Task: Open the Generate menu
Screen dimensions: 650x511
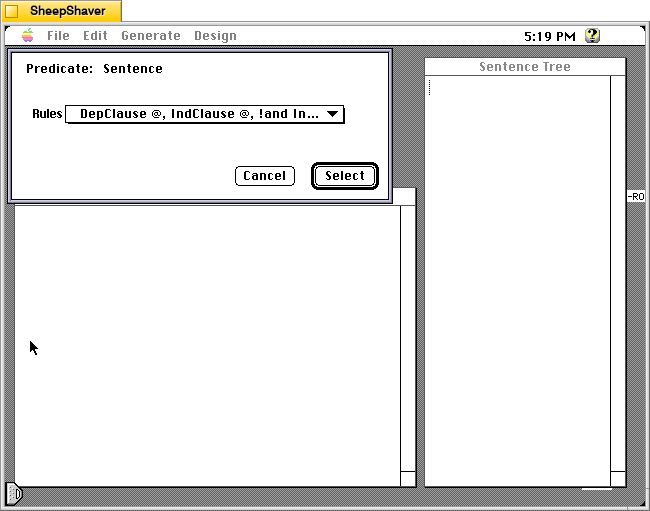Action: [x=151, y=36]
